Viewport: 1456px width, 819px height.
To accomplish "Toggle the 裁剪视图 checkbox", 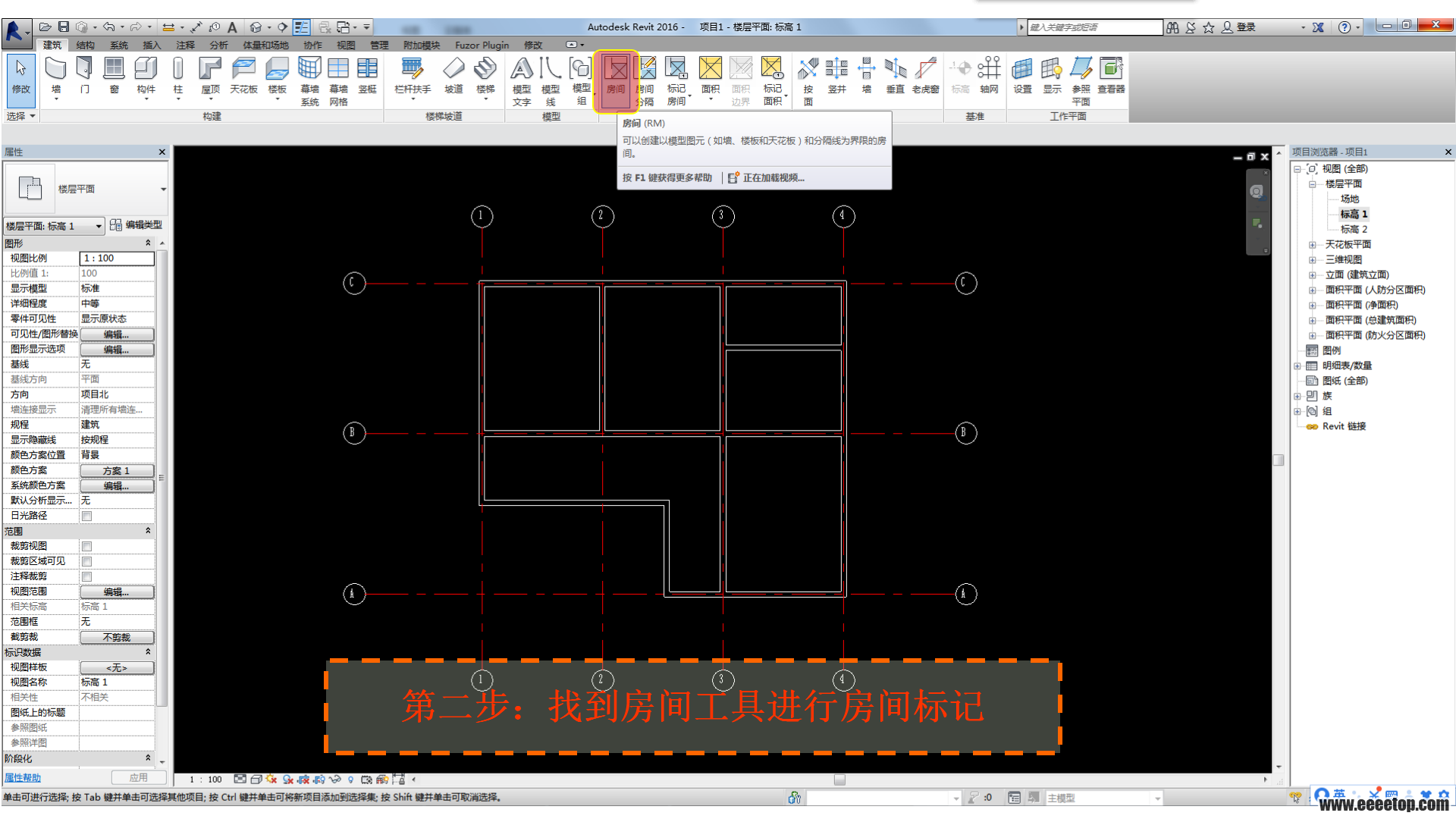I will click(87, 546).
